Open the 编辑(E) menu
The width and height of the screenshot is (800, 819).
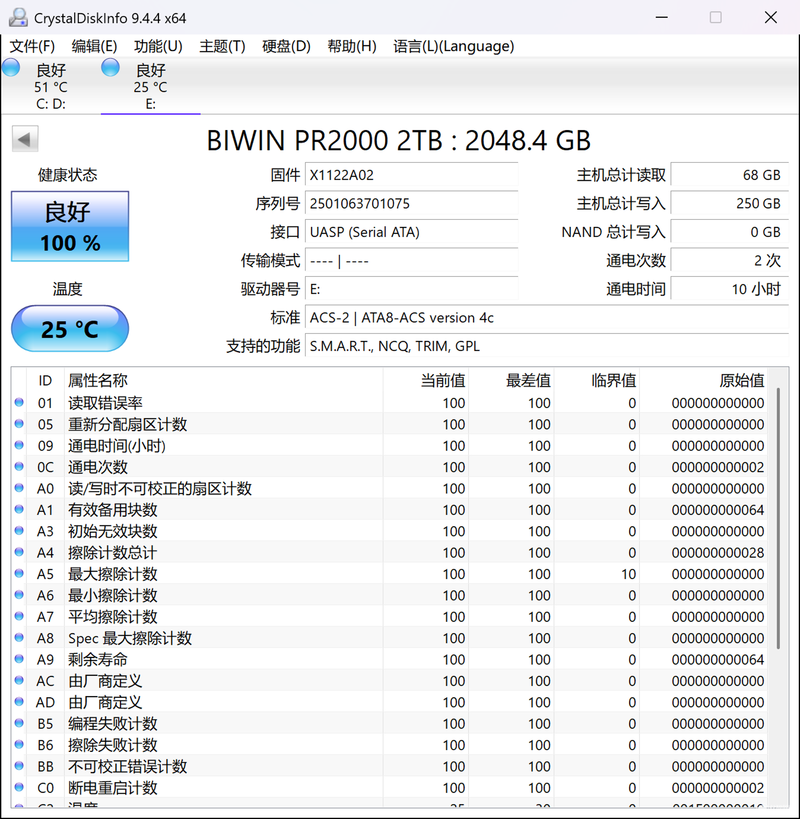click(x=94, y=46)
